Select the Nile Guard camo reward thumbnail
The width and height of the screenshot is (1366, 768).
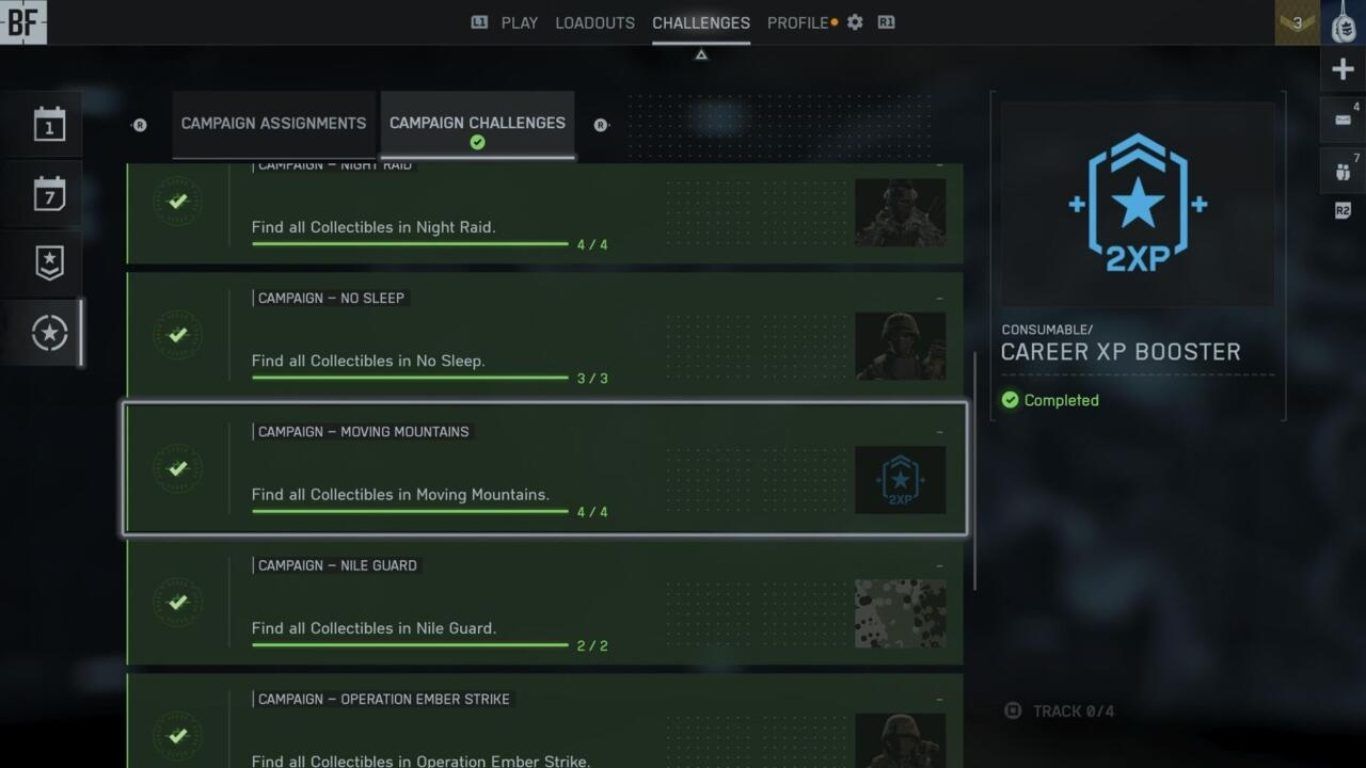pos(900,613)
